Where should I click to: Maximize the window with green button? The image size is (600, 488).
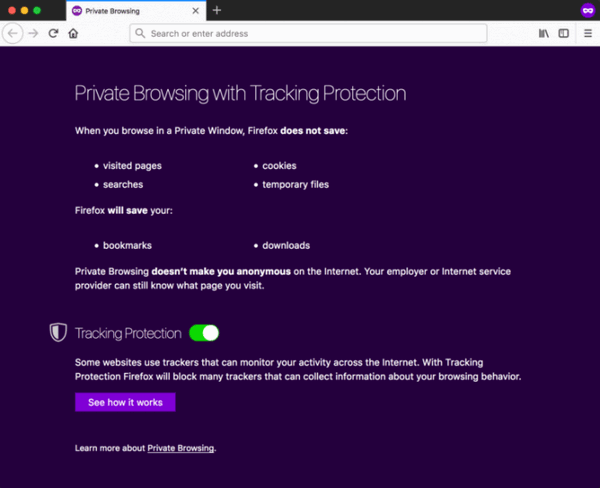(x=37, y=10)
